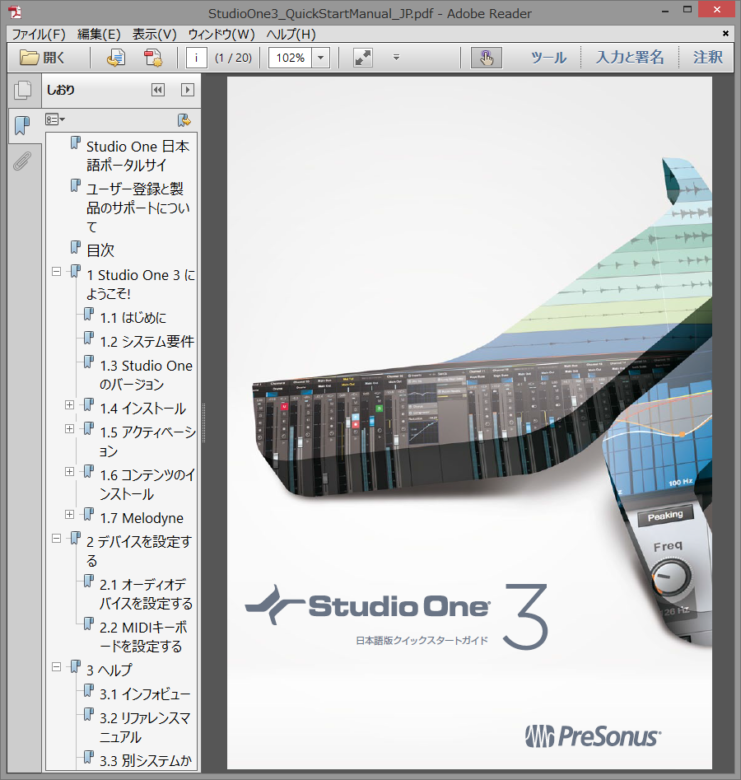741x780 pixels.
Task: Select bookmark 2.1 オーディオデバイスを設定する
Action: [146, 594]
